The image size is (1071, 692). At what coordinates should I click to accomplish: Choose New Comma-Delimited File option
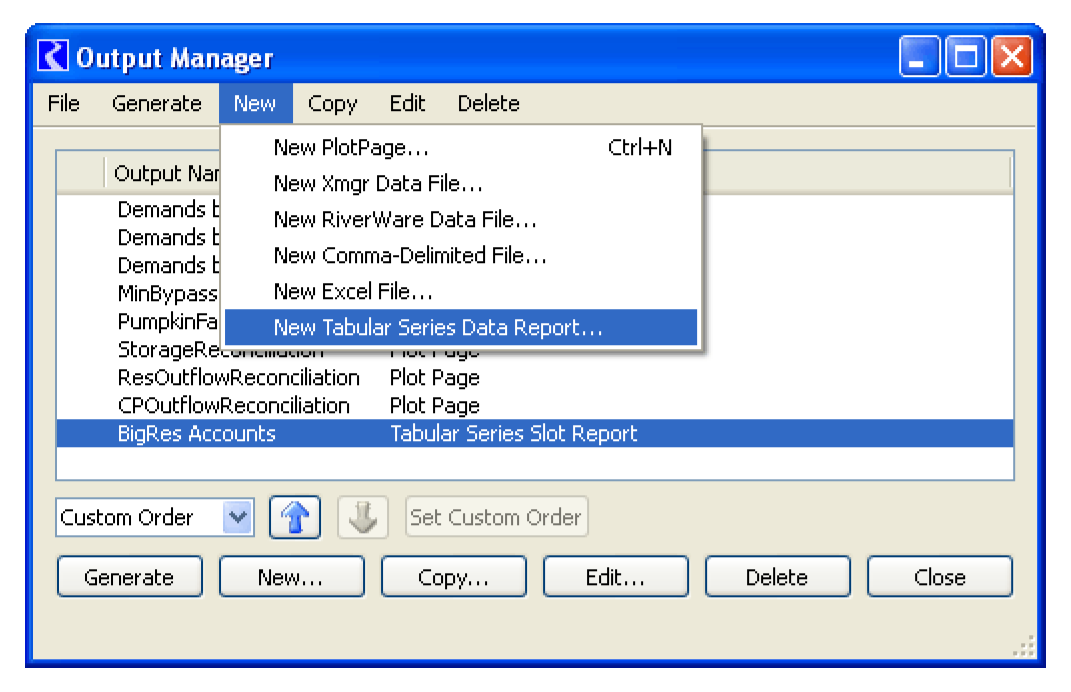pos(410,256)
